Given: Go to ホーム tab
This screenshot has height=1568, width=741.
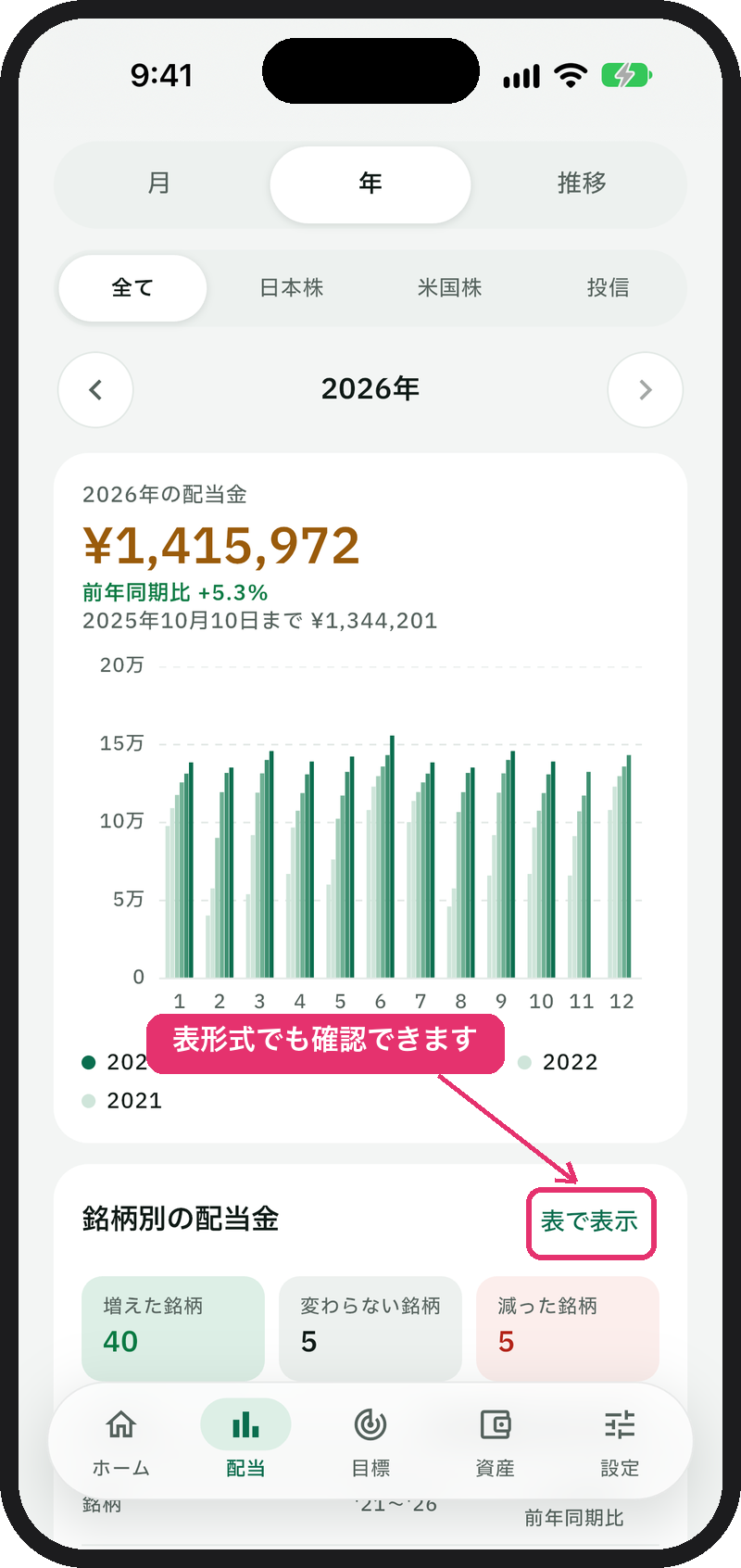Looking at the screenshot, I should point(121,1443).
